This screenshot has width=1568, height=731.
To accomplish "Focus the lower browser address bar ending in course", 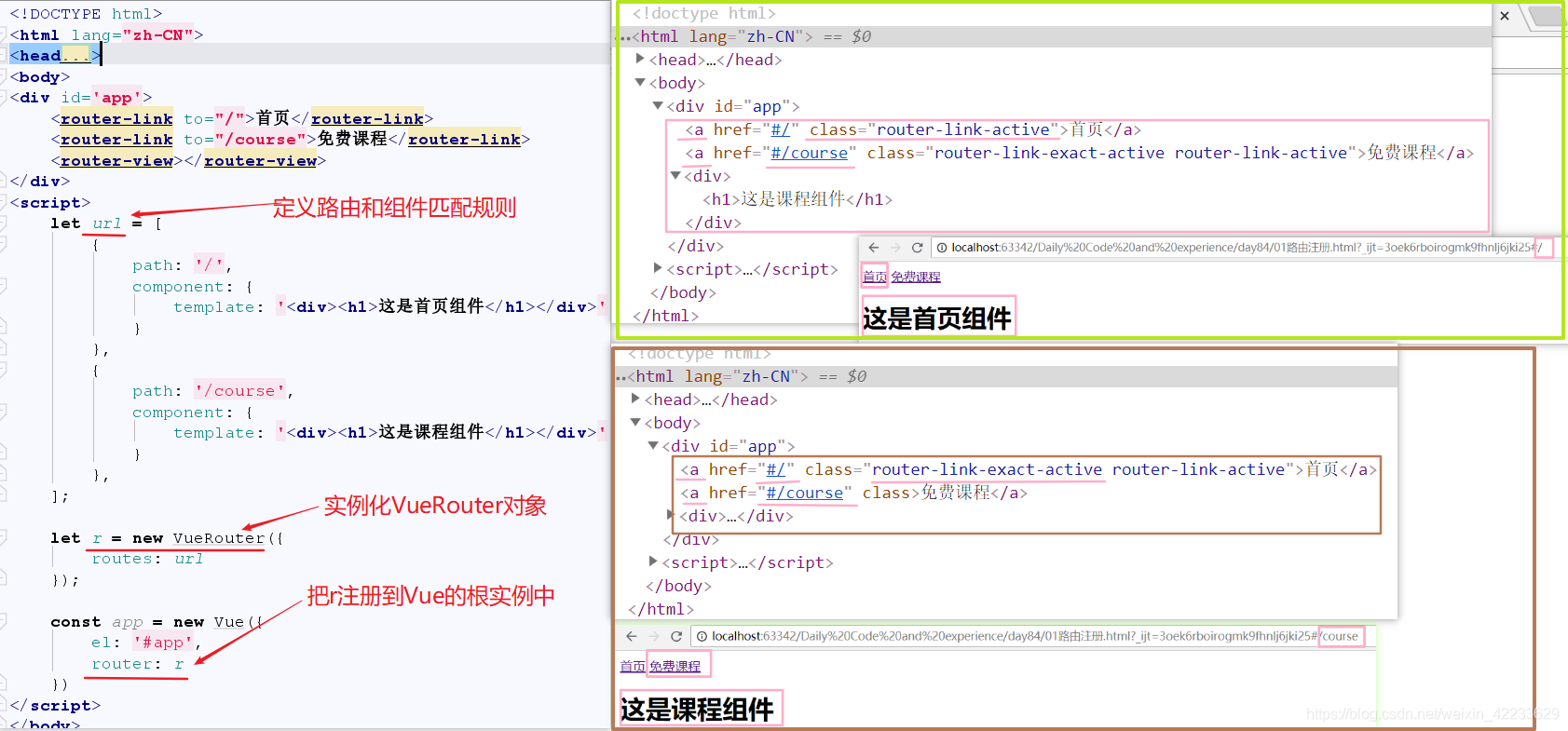I will [1035, 636].
